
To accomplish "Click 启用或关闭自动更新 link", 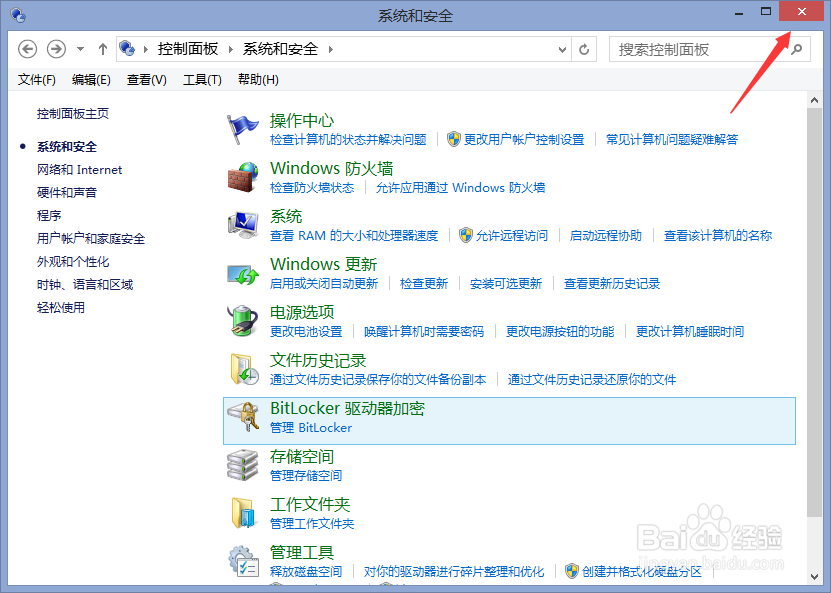I will pos(324,284).
